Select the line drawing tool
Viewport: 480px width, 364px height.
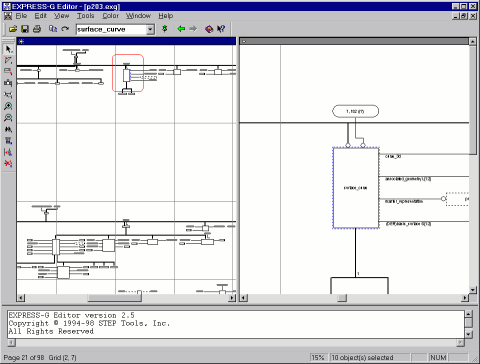(8, 60)
